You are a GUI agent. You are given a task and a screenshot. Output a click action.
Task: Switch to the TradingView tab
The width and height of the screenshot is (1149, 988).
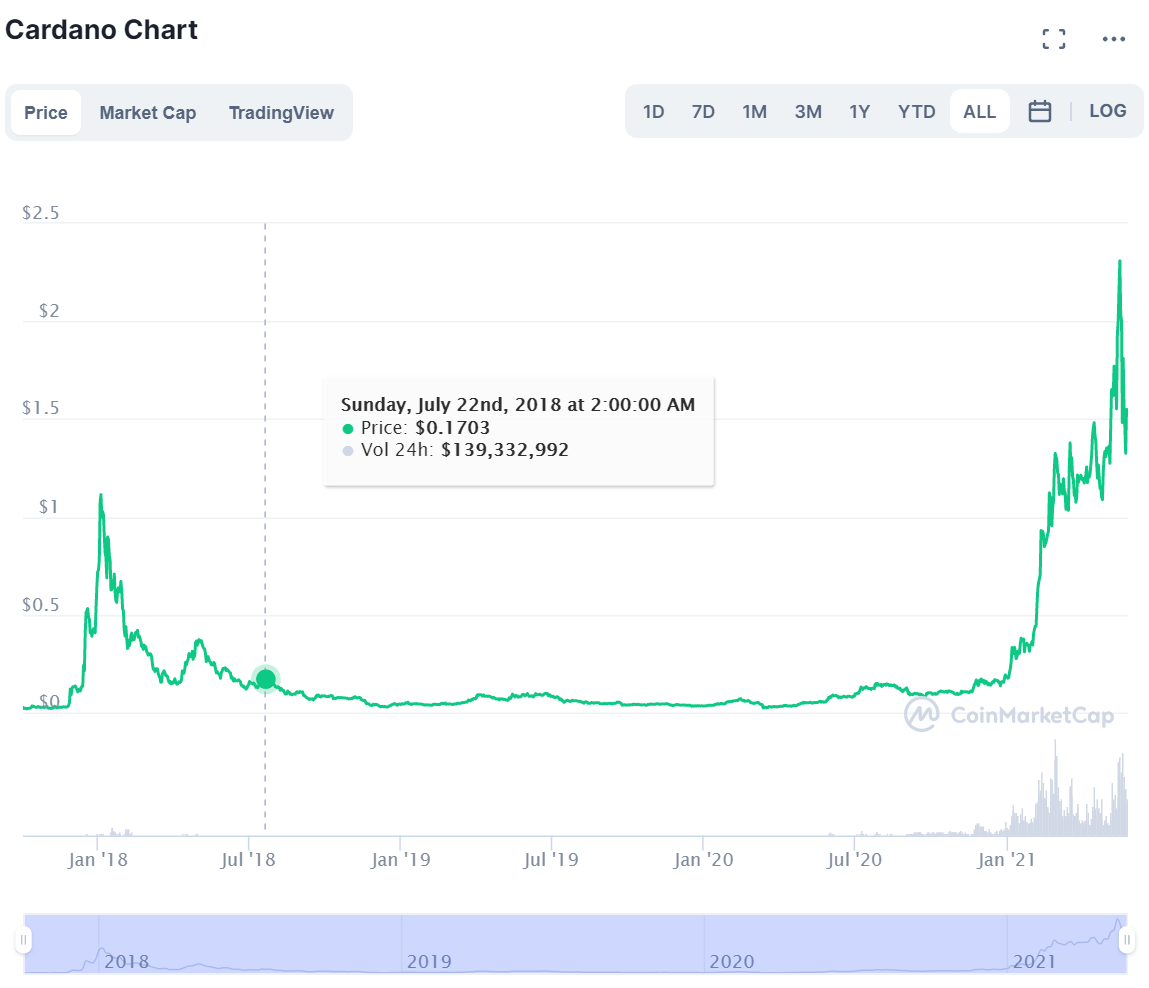[281, 113]
